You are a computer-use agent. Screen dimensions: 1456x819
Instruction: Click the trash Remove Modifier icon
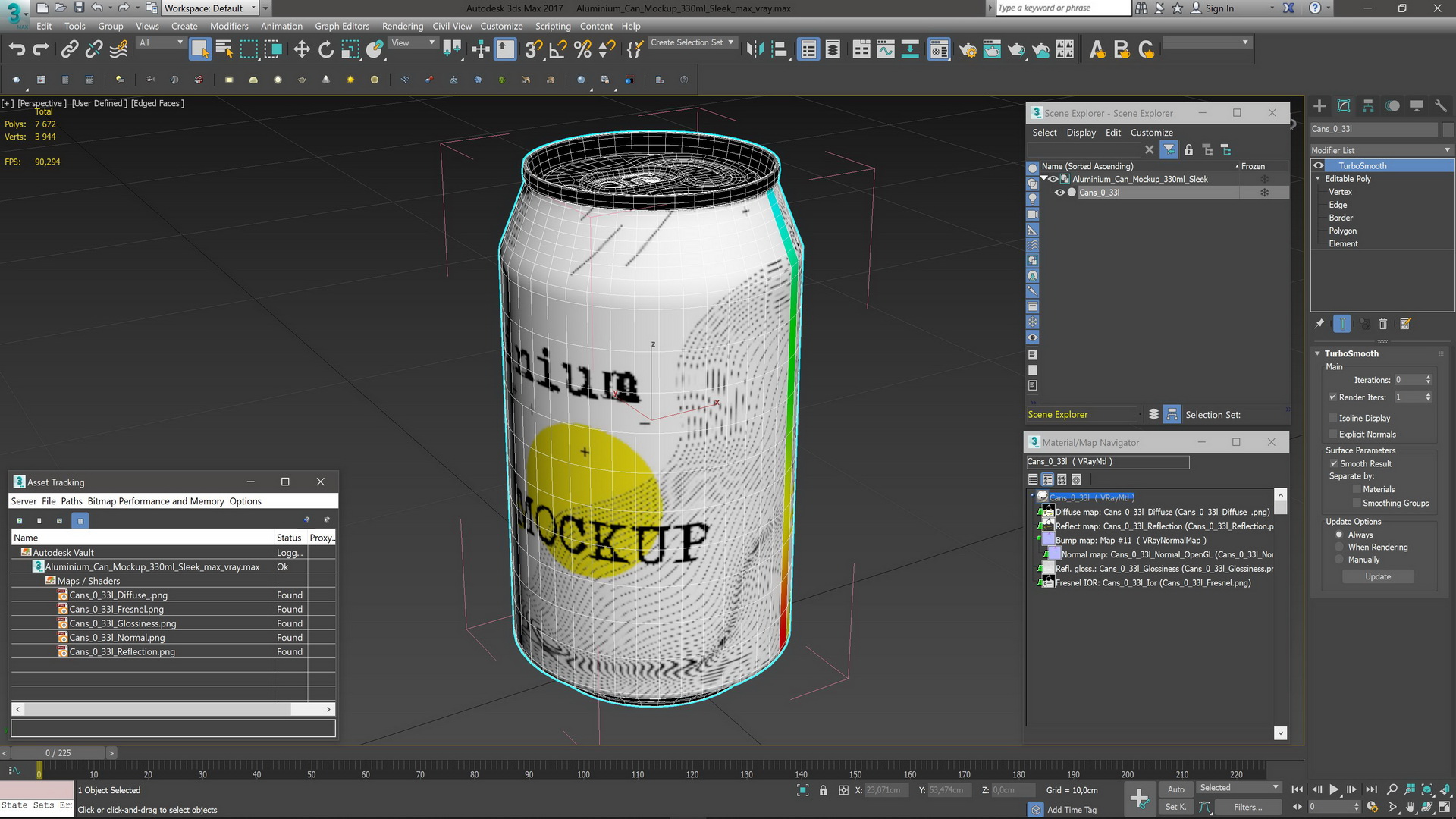pyautogui.click(x=1382, y=324)
